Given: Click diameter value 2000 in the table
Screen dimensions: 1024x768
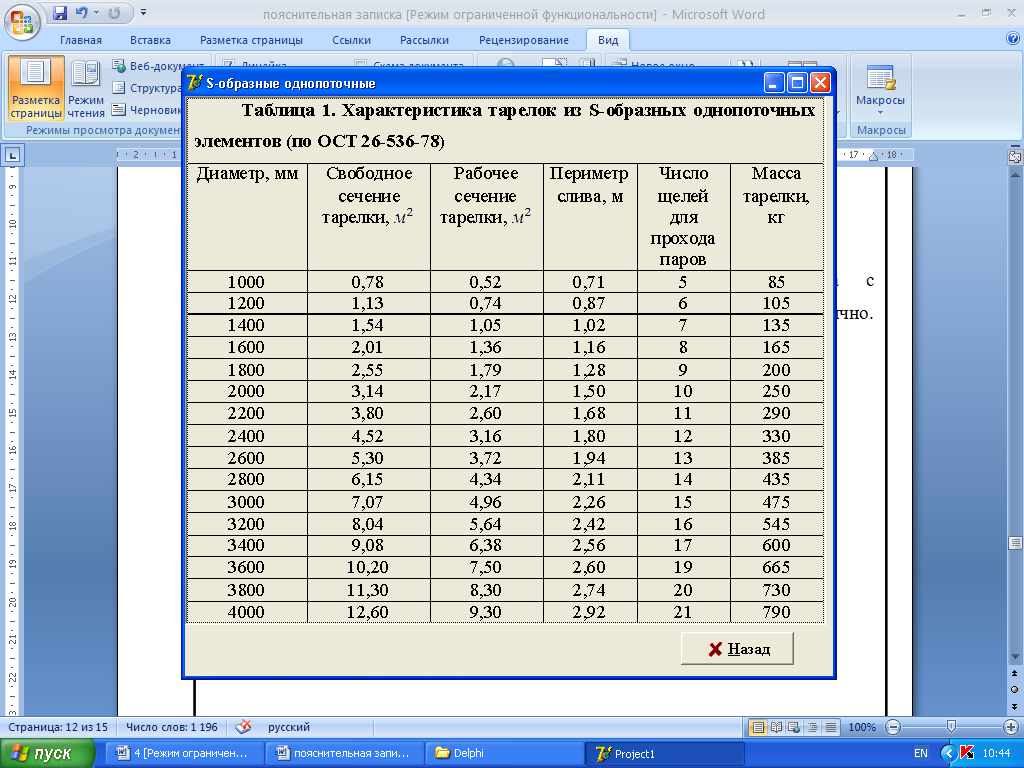Looking at the screenshot, I should (246, 391).
